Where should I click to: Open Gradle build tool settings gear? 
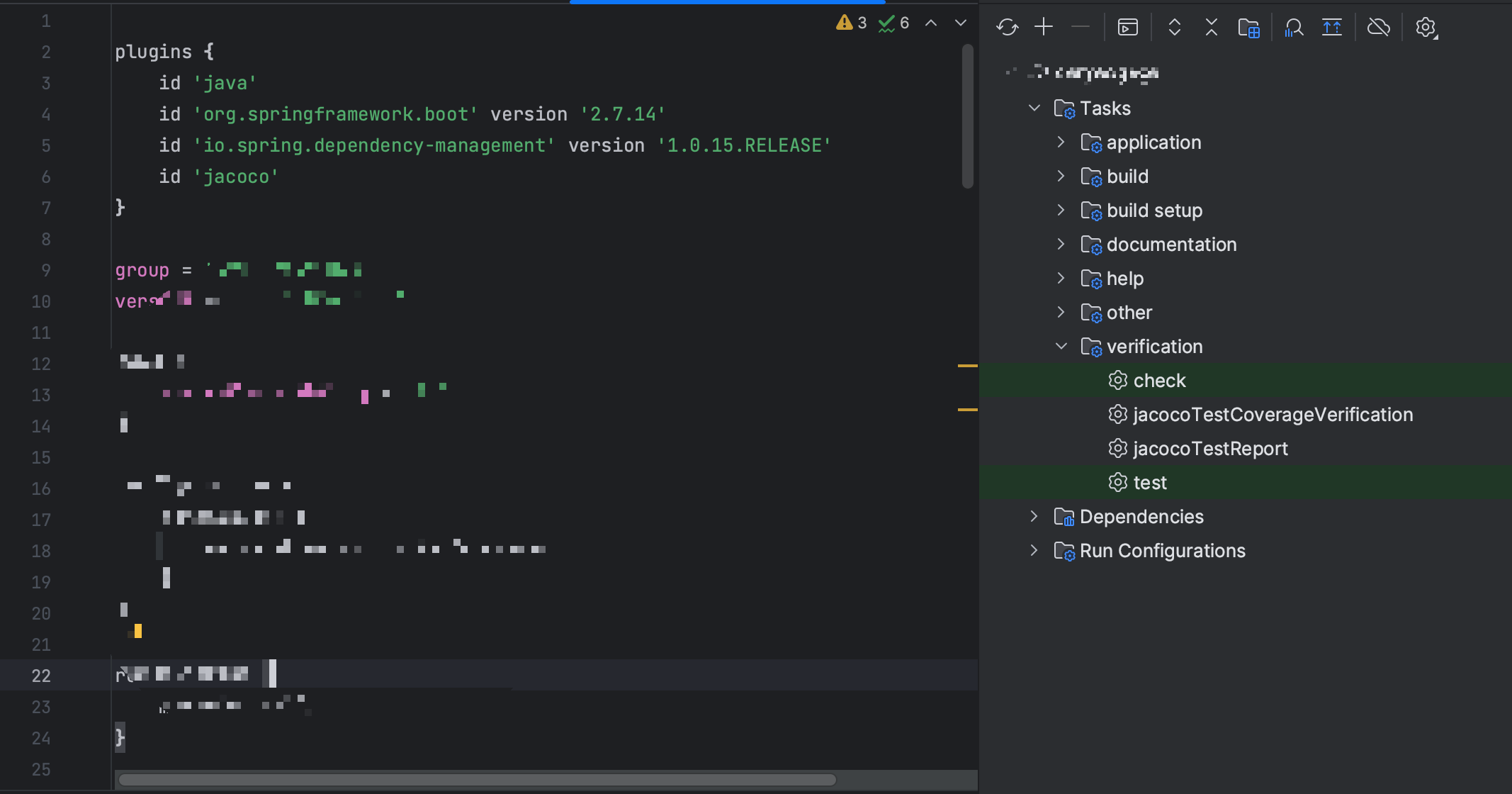[x=1426, y=28]
